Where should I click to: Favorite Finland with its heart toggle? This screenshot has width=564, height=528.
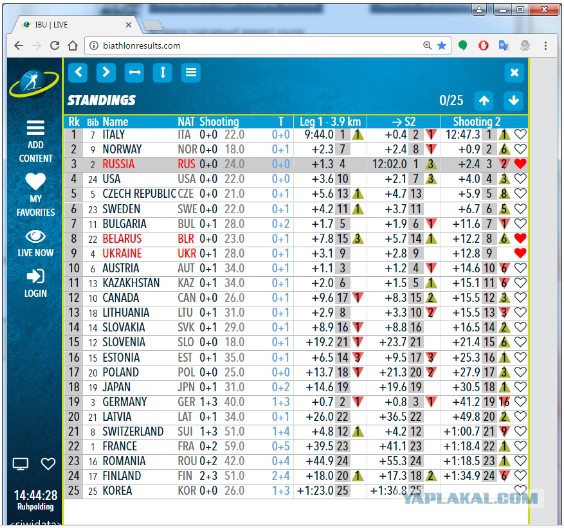(520, 475)
